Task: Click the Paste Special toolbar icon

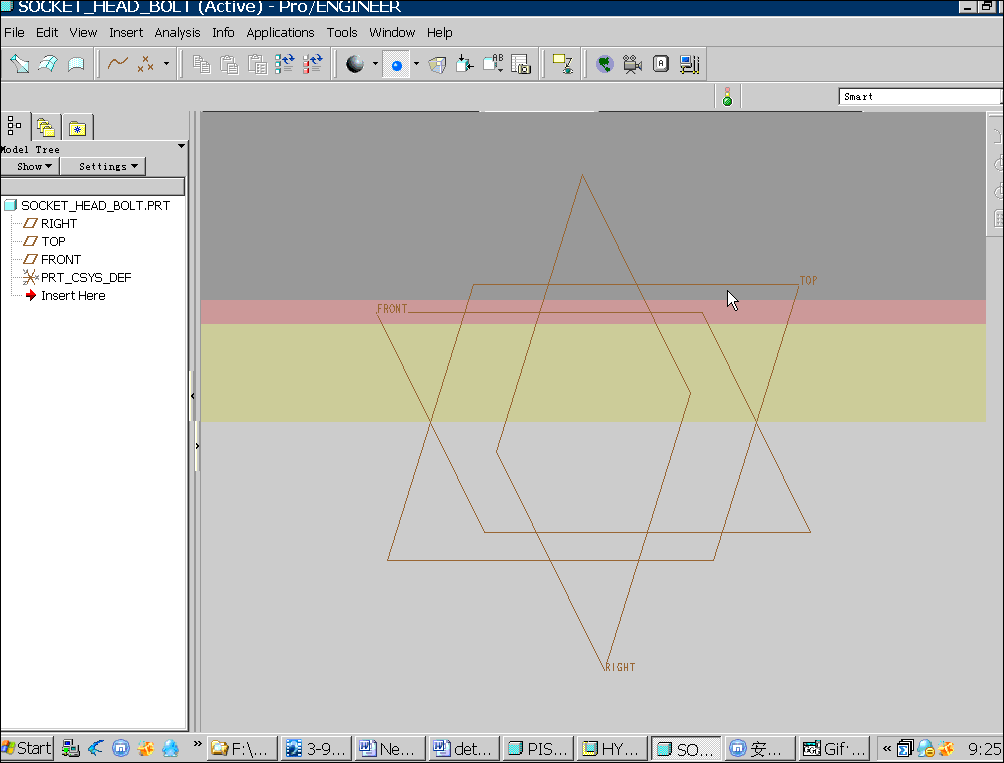Action: click(x=257, y=64)
